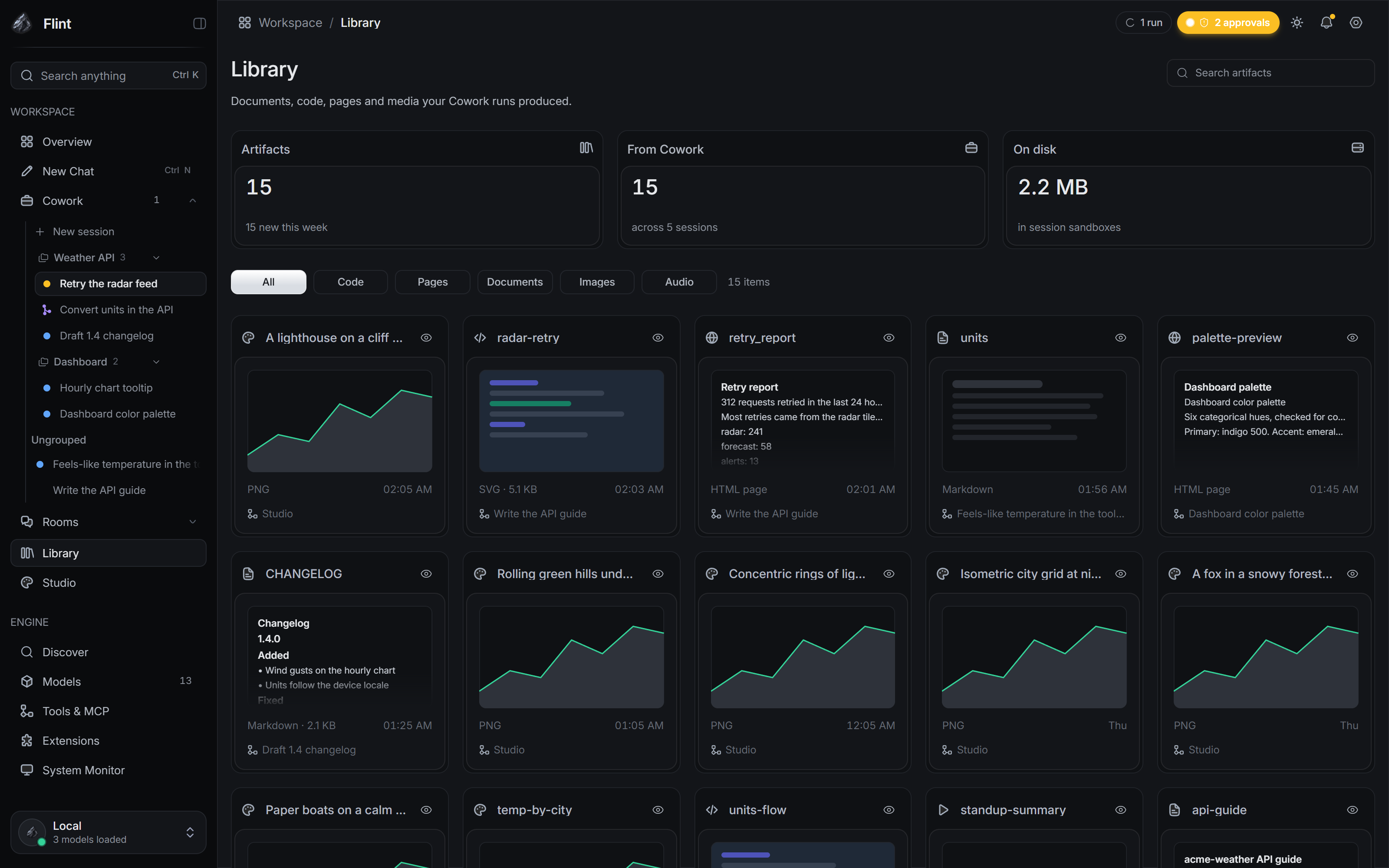Click the Artifacts card library icon
This screenshot has height=868, width=1389.
[x=586, y=148]
